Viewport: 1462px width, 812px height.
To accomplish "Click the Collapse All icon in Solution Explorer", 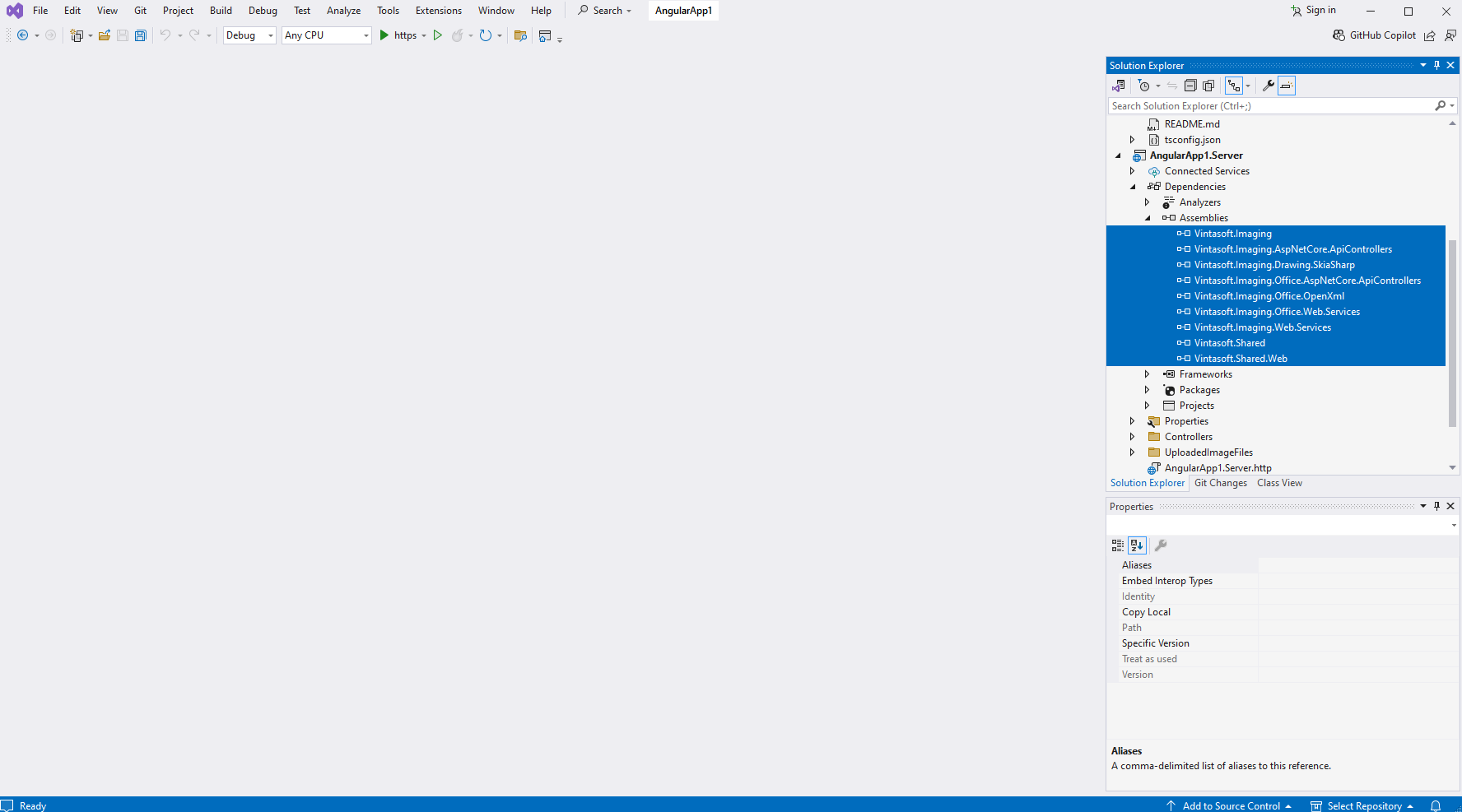I will (x=1190, y=86).
